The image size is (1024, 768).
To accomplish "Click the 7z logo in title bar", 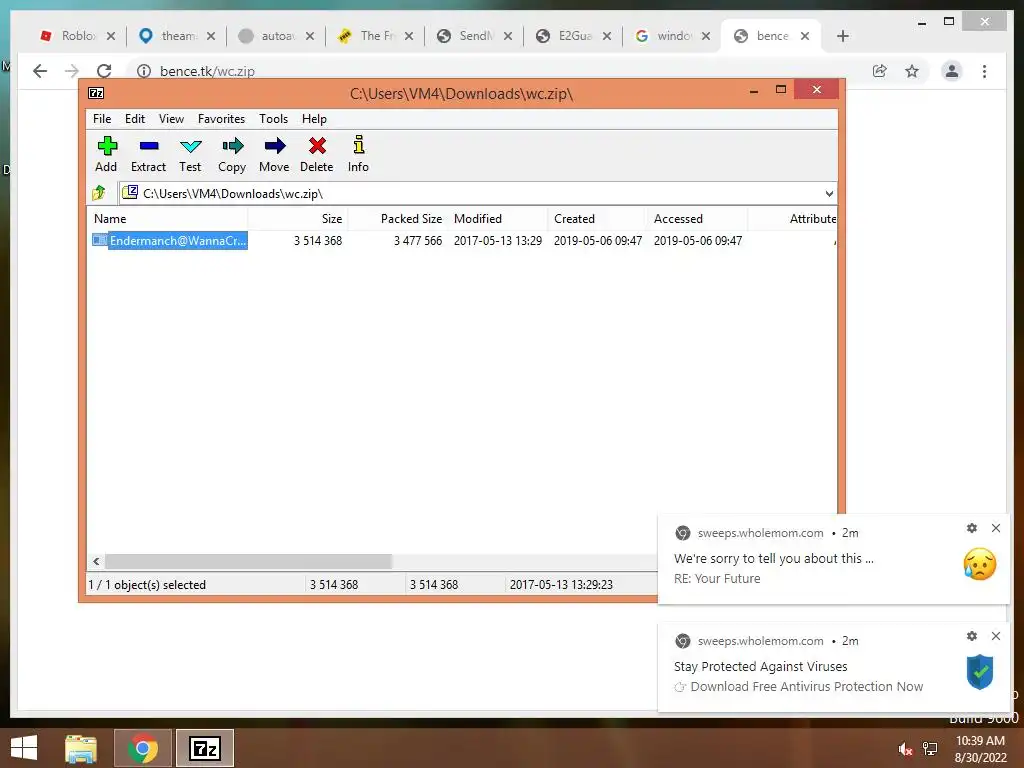I will tap(96, 93).
